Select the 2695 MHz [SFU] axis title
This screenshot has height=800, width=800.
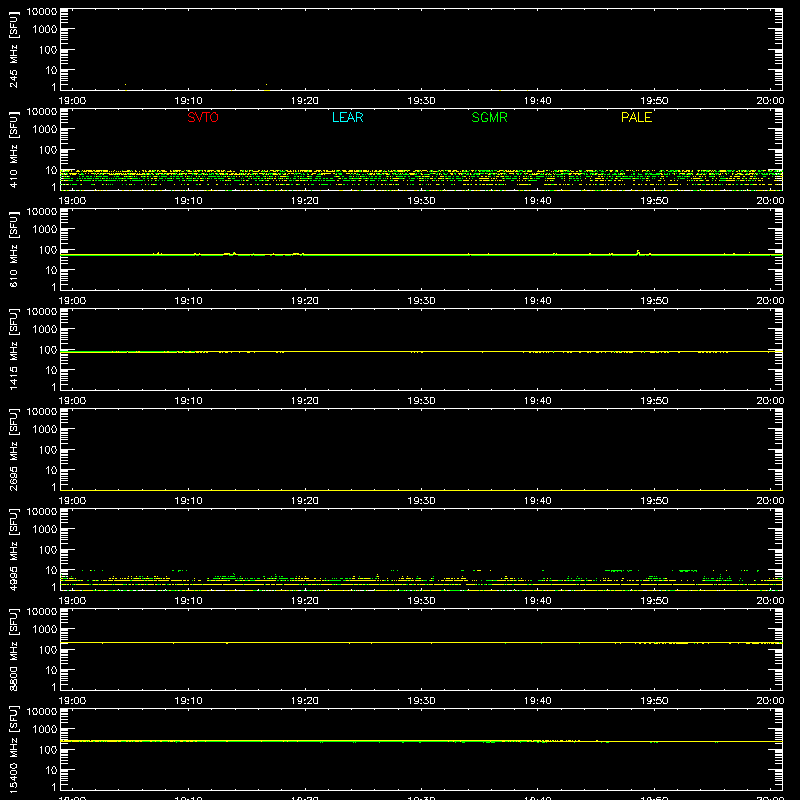click(14, 449)
